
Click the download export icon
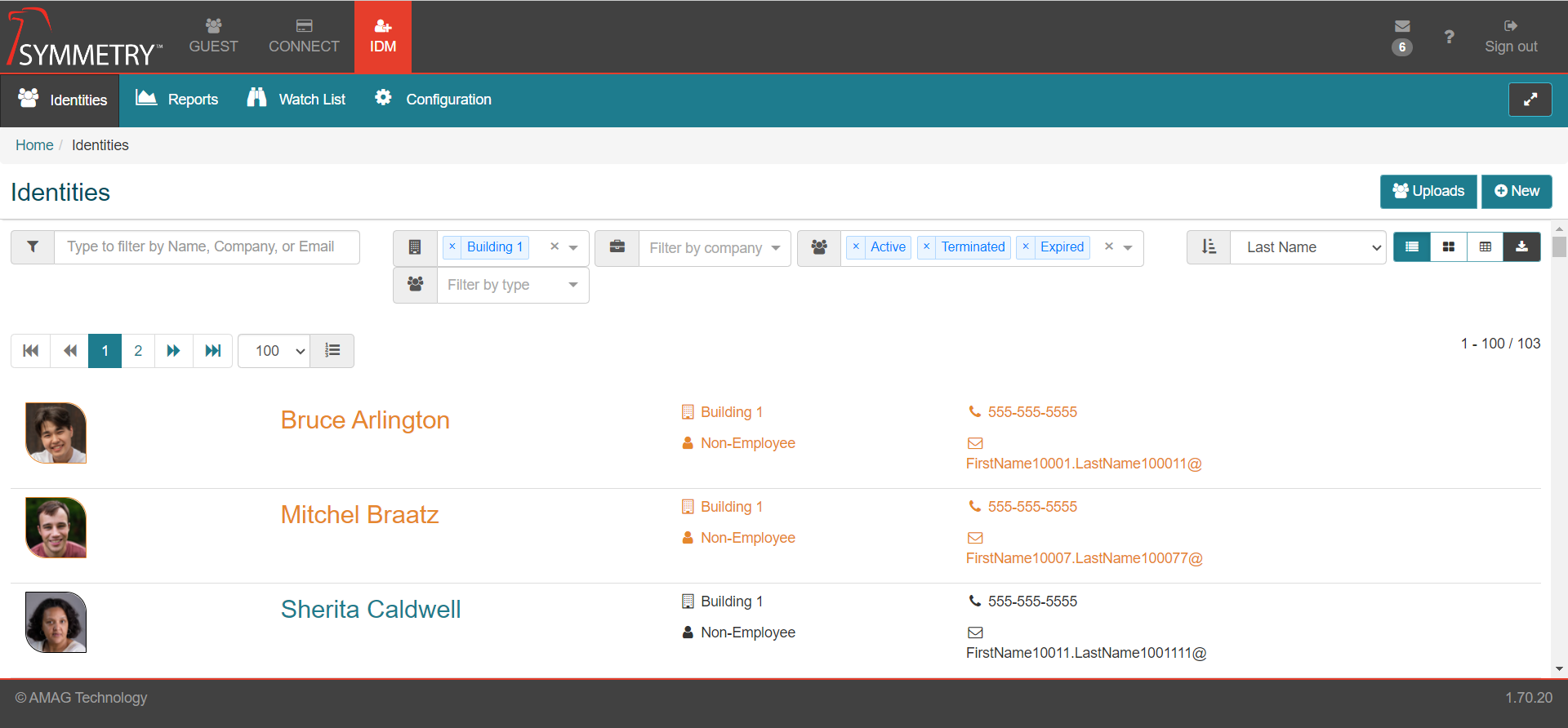(1521, 247)
